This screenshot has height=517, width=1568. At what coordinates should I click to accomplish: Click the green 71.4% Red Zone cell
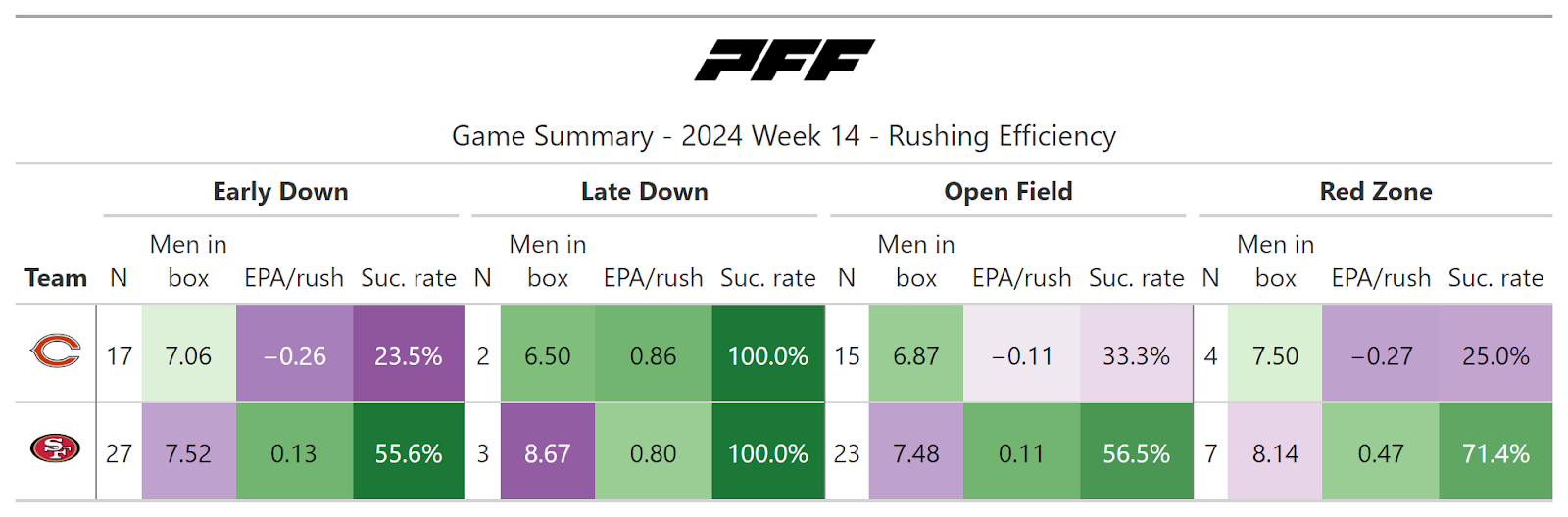tap(1495, 453)
